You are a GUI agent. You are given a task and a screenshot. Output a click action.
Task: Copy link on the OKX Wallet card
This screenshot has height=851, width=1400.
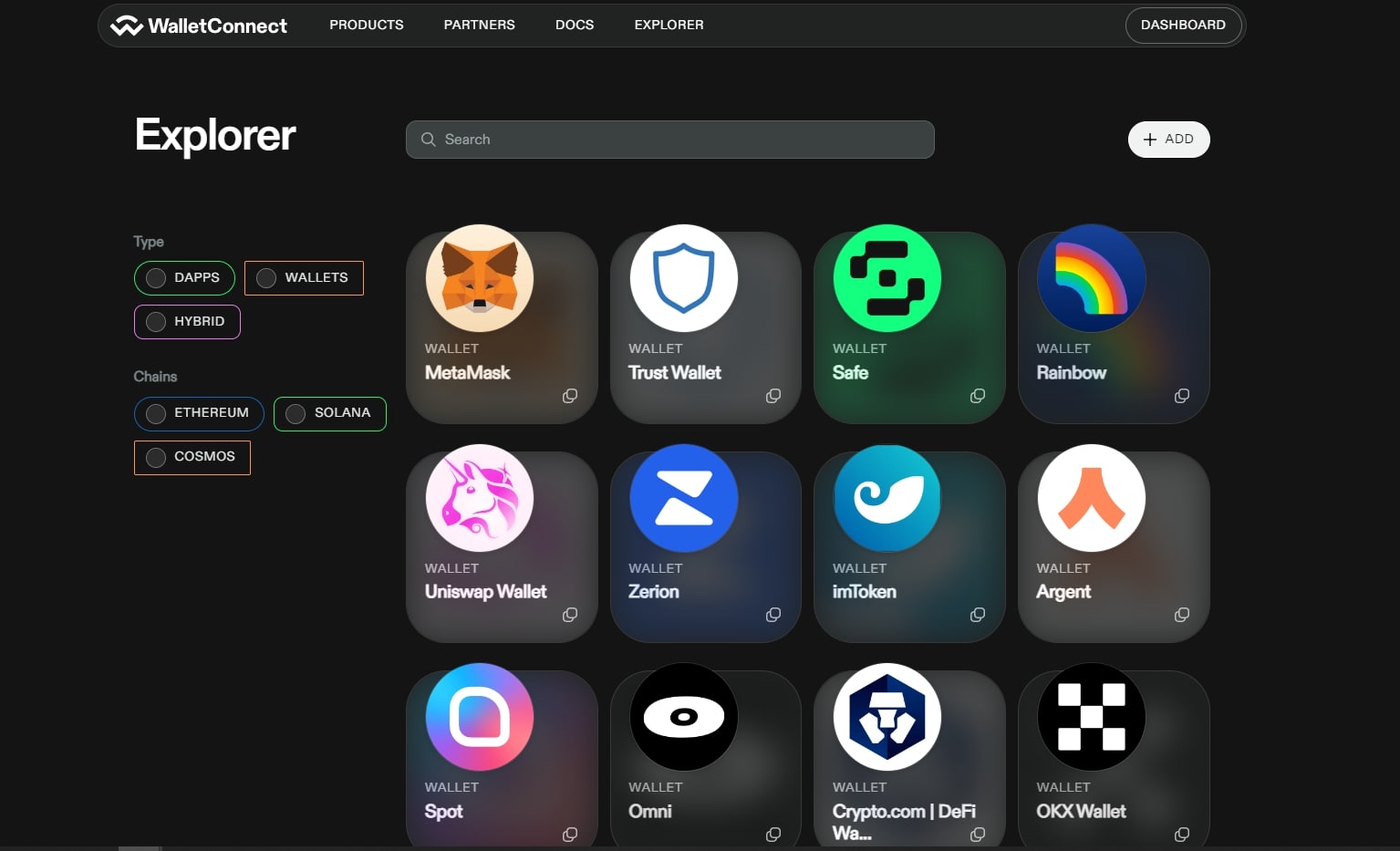coord(1182,835)
